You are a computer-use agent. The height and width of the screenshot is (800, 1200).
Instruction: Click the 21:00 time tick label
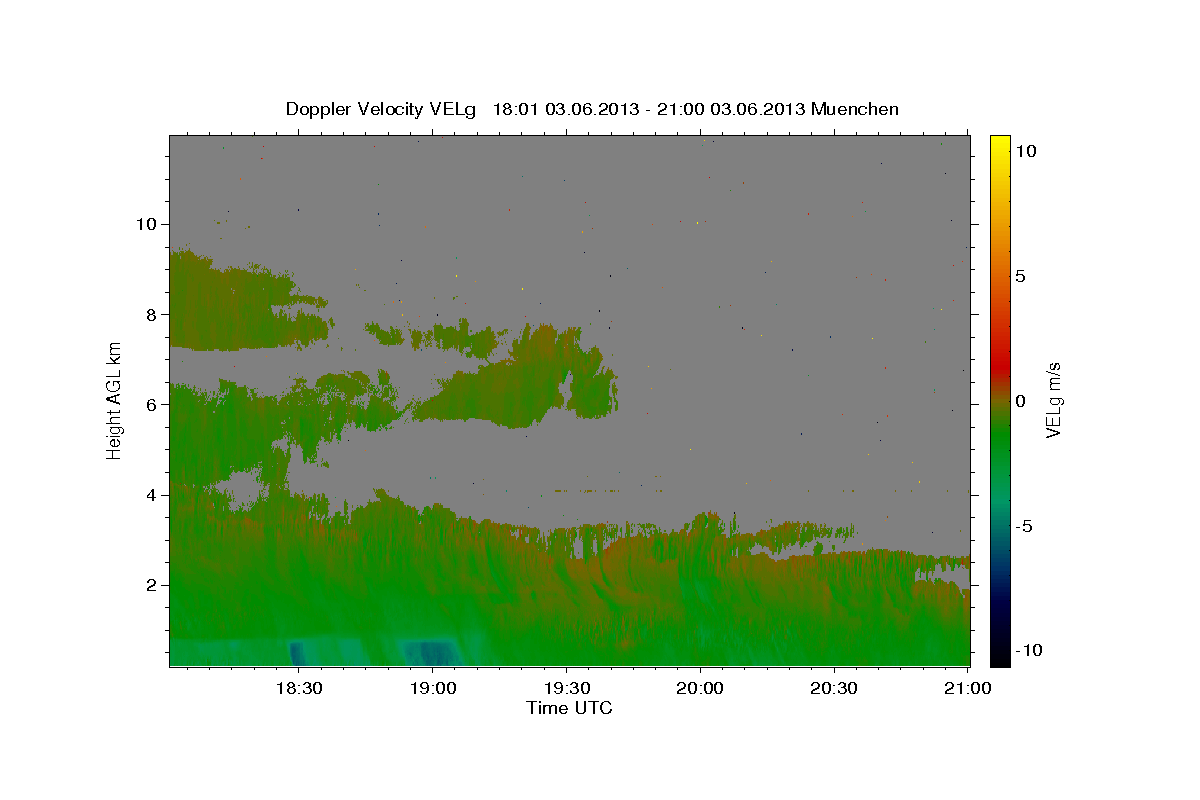coord(968,688)
